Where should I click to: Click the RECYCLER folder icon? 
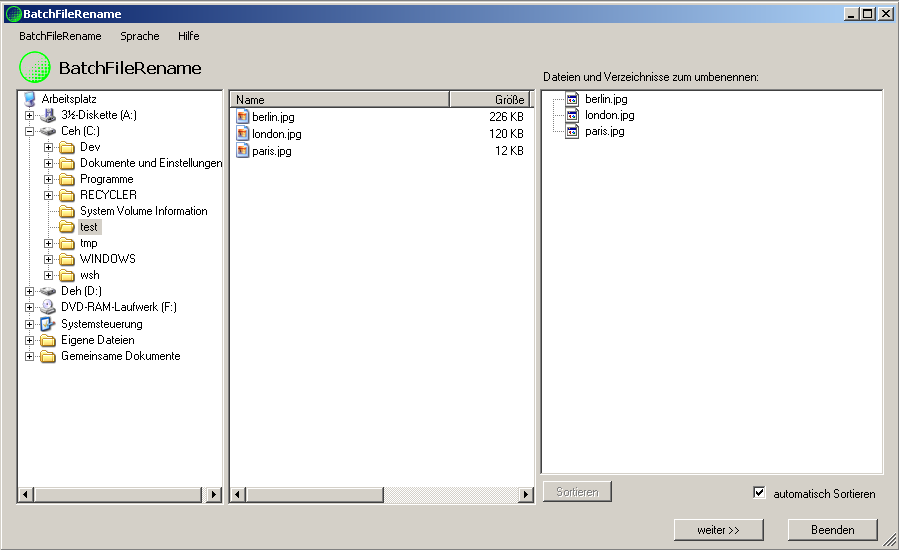(x=67, y=196)
